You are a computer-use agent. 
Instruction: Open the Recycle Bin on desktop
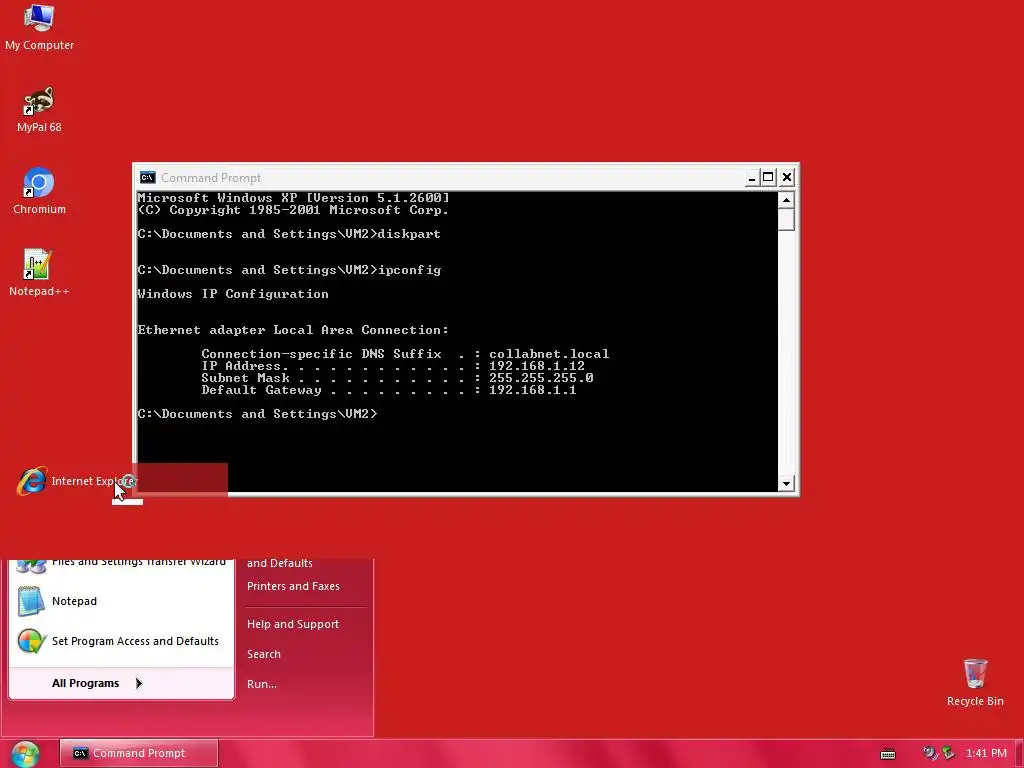[x=975, y=682]
